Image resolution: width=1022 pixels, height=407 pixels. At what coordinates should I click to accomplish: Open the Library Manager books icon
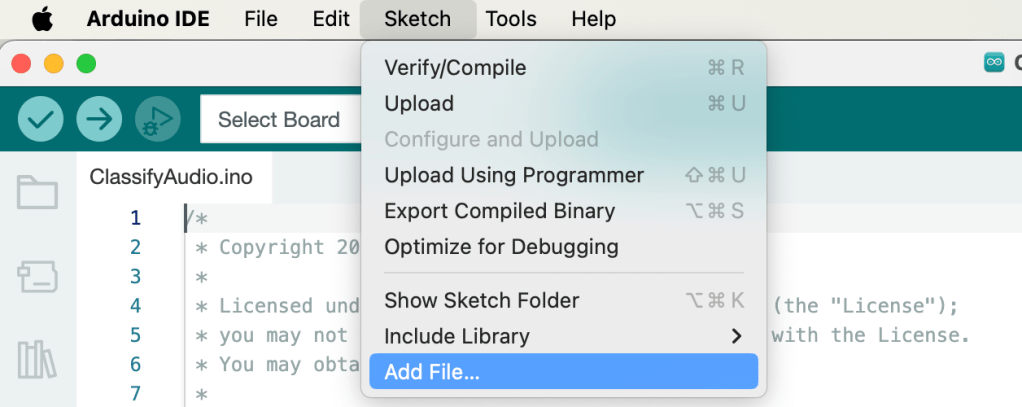[37, 360]
